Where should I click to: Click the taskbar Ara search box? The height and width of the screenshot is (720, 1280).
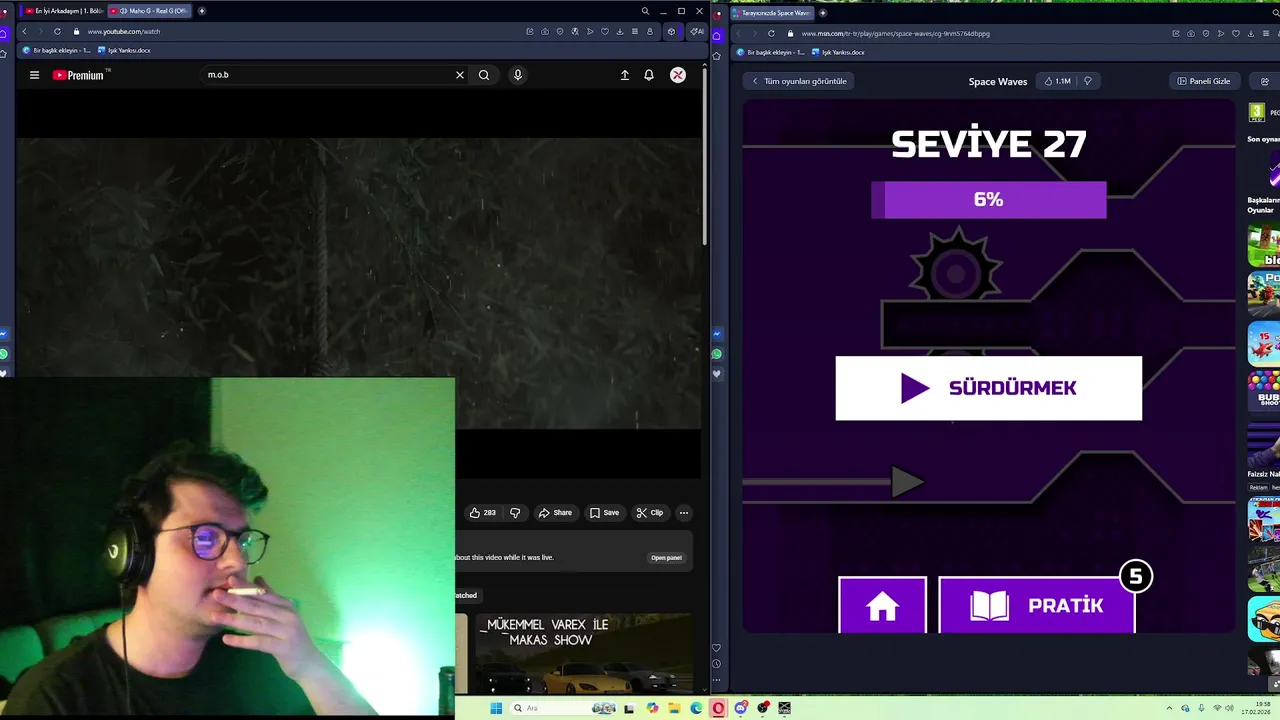click(565, 708)
